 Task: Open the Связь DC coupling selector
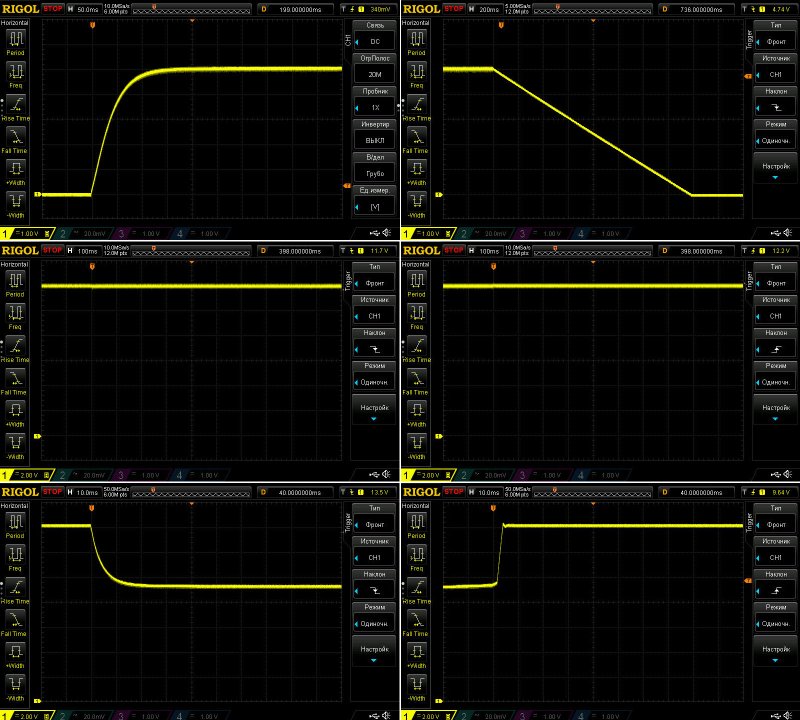375,36
